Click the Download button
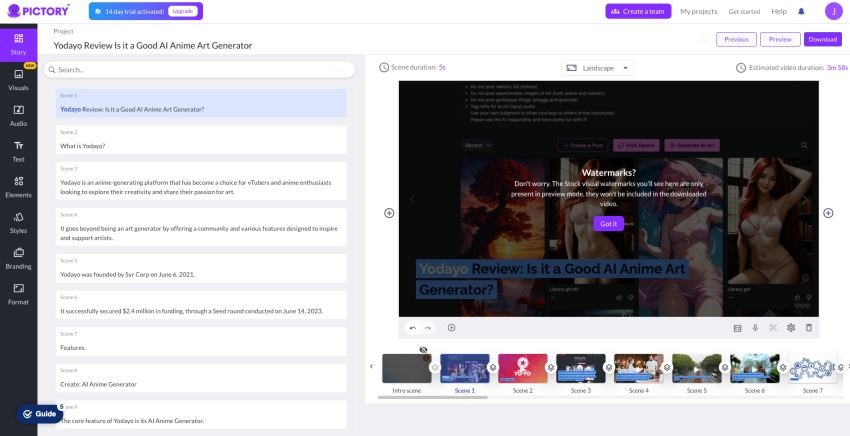The height and width of the screenshot is (436, 850). pyautogui.click(x=823, y=39)
